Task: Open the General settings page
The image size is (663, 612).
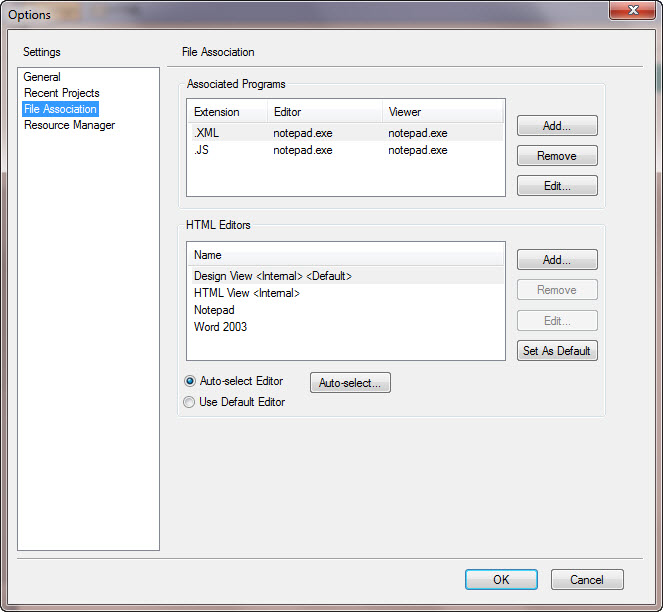Action: click(42, 77)
